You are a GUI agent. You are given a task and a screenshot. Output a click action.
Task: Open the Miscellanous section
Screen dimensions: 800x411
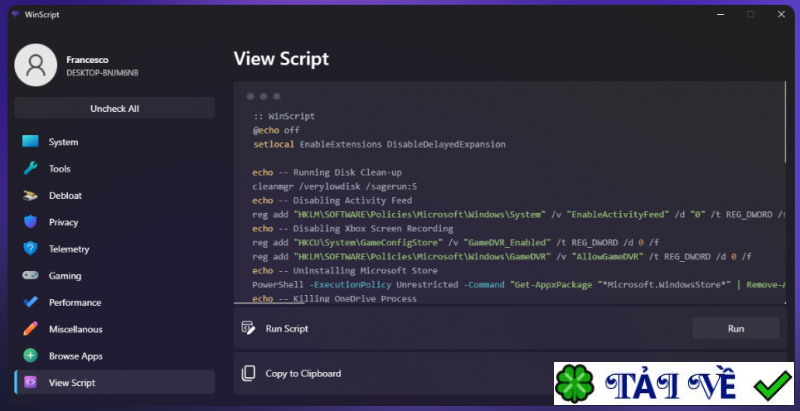pyautogui.click(x=75, y=329)
